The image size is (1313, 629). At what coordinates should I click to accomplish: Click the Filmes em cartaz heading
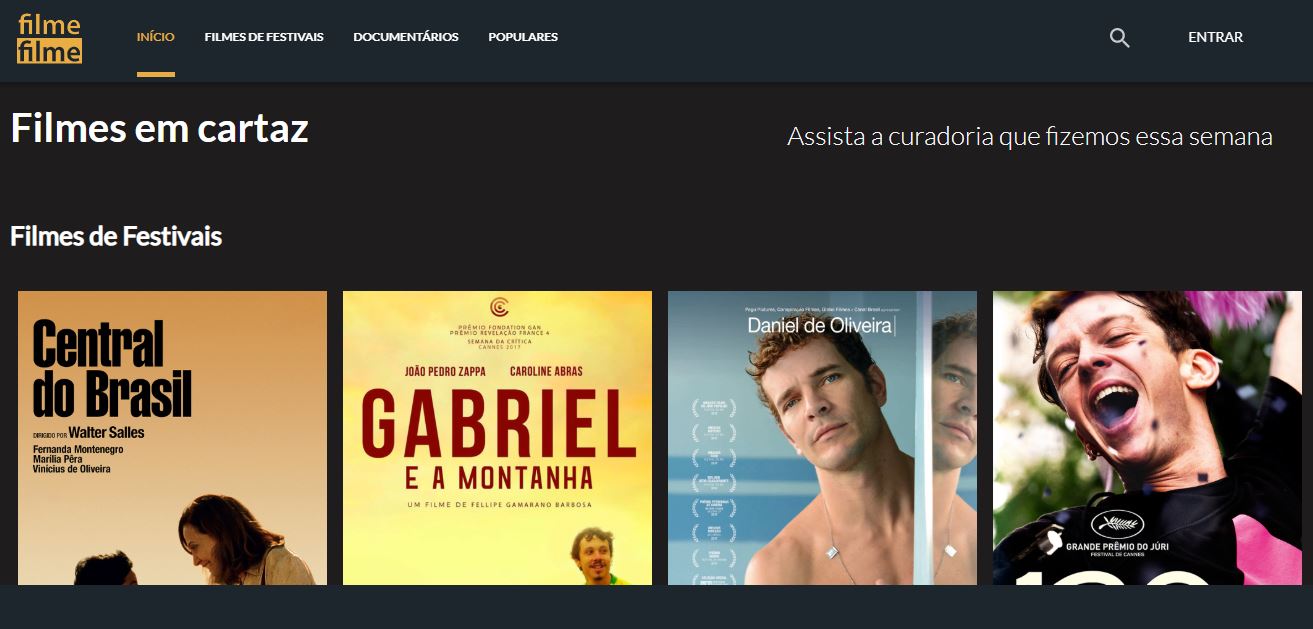159,129
